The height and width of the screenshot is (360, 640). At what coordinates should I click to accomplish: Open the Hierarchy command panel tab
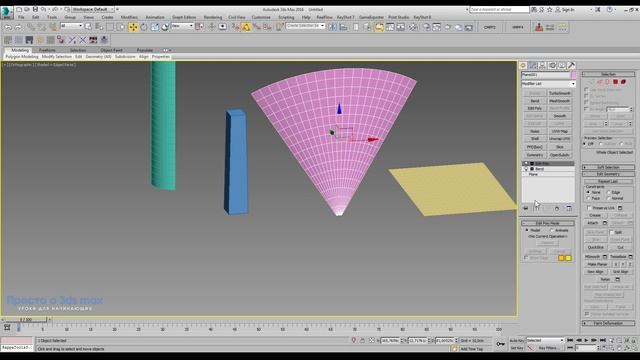coord(542,65)
